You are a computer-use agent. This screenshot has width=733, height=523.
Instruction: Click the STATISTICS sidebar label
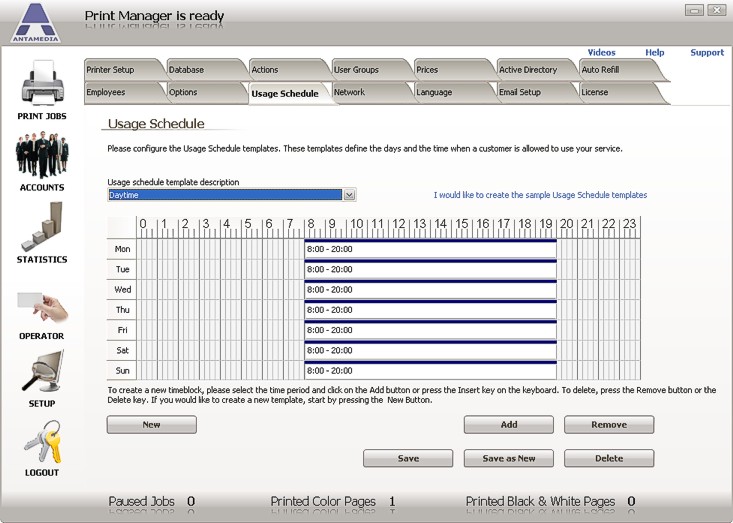point(42,259)
